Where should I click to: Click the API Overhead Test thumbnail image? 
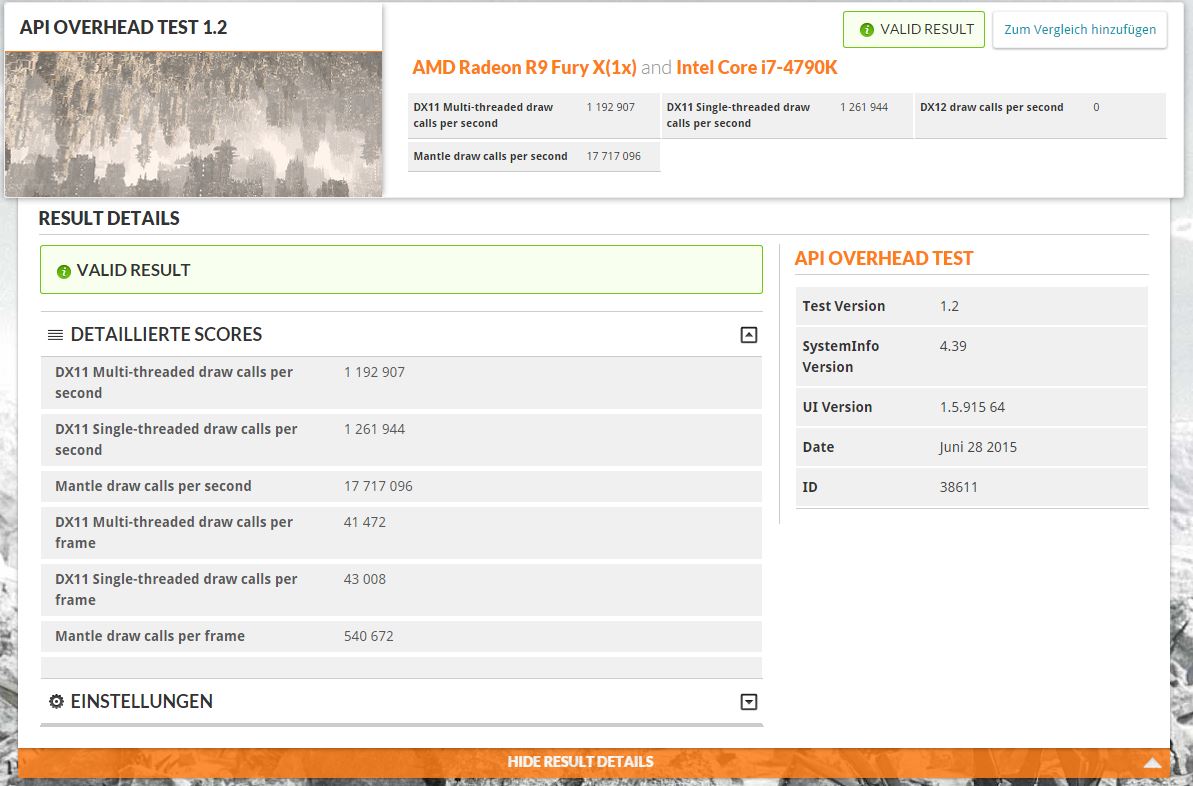[193, 124]
